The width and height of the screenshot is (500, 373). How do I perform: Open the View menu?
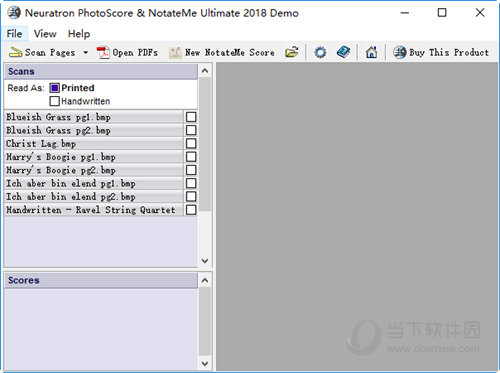tap(45, 34)
